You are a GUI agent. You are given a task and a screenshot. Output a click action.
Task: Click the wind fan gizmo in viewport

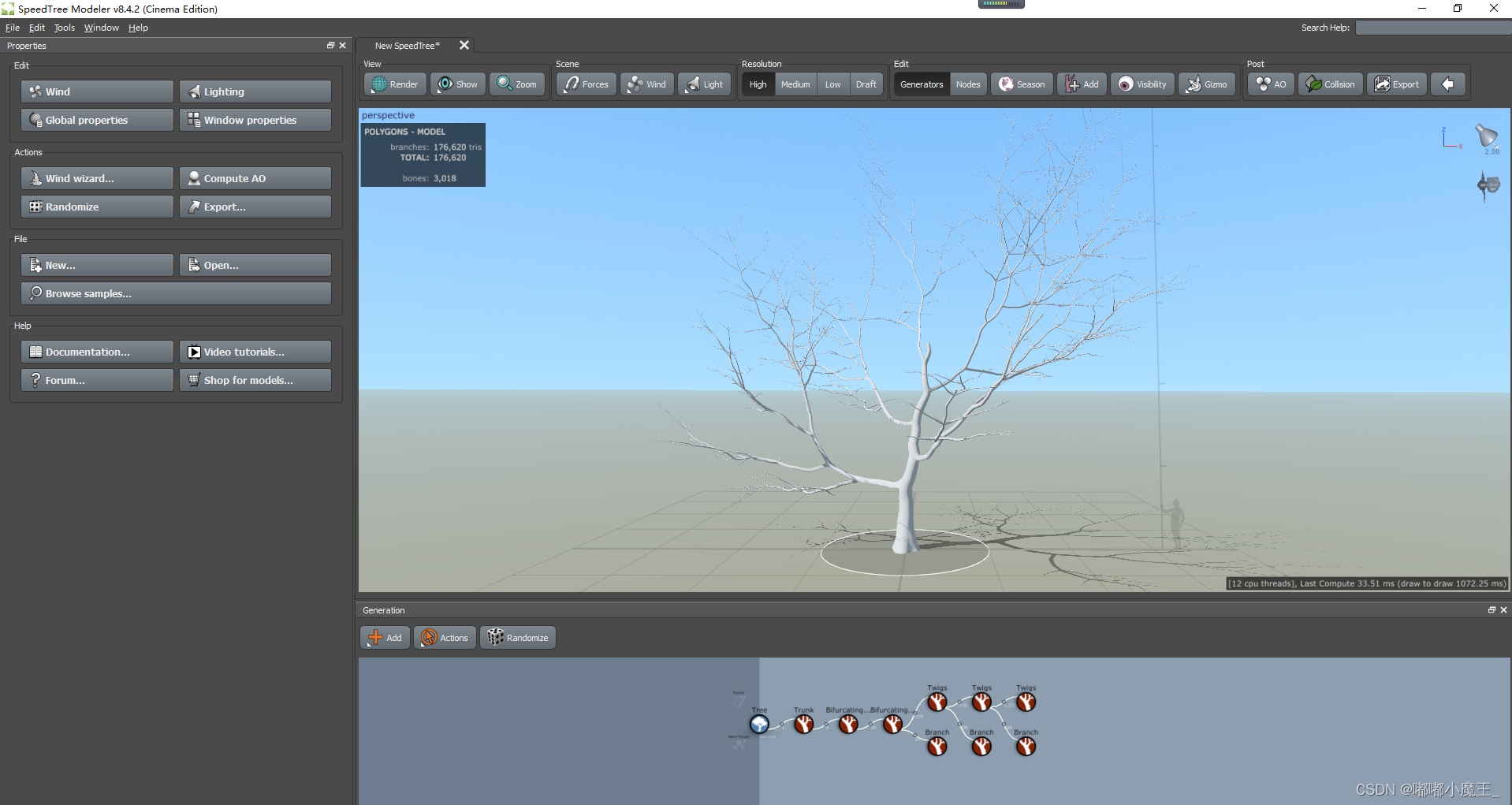click(1488, 186)
